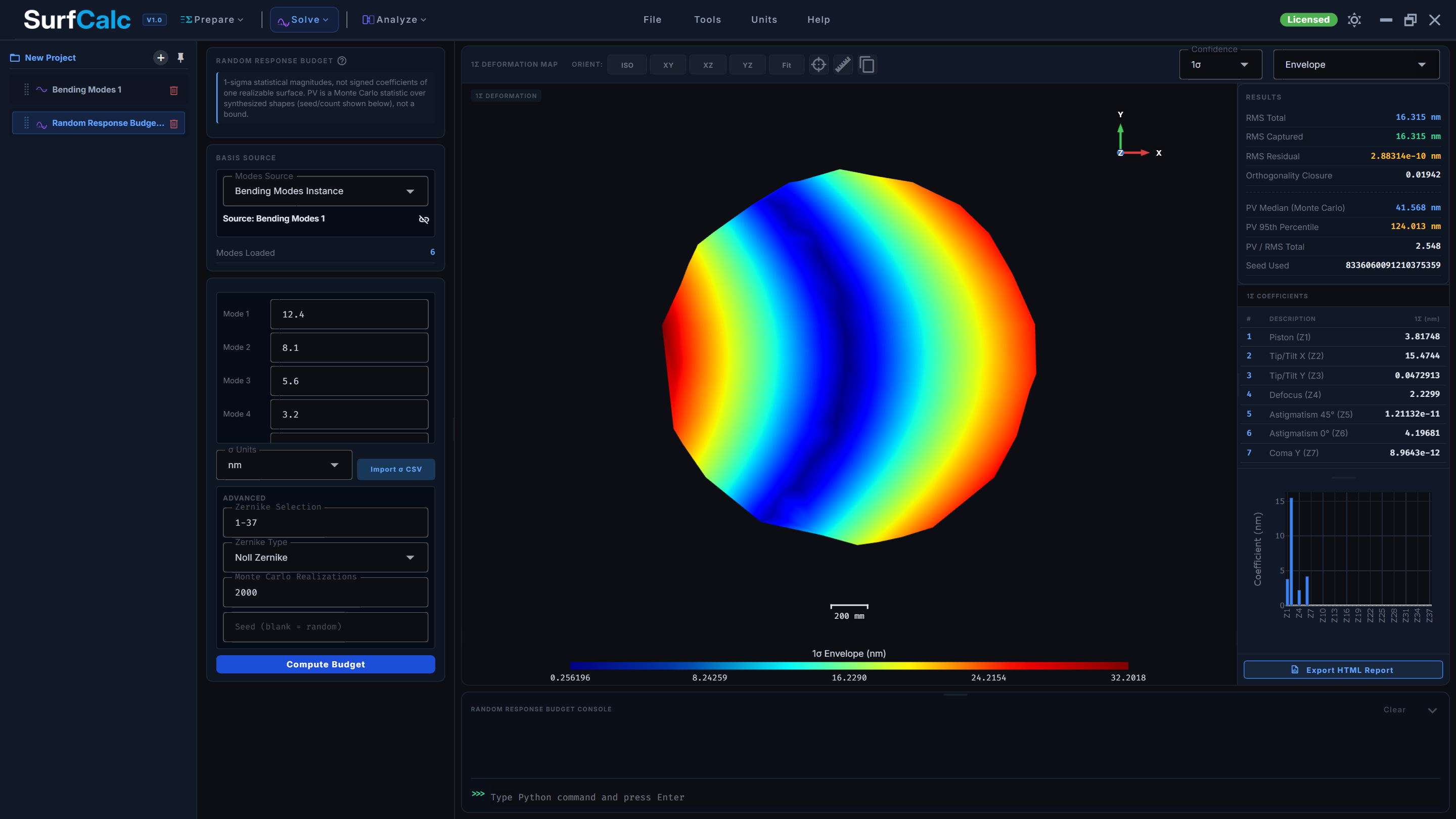Click the drag handle of Random Response Budget
The height and width of the screenshot is (819, 1456).
tap(27, 123)
